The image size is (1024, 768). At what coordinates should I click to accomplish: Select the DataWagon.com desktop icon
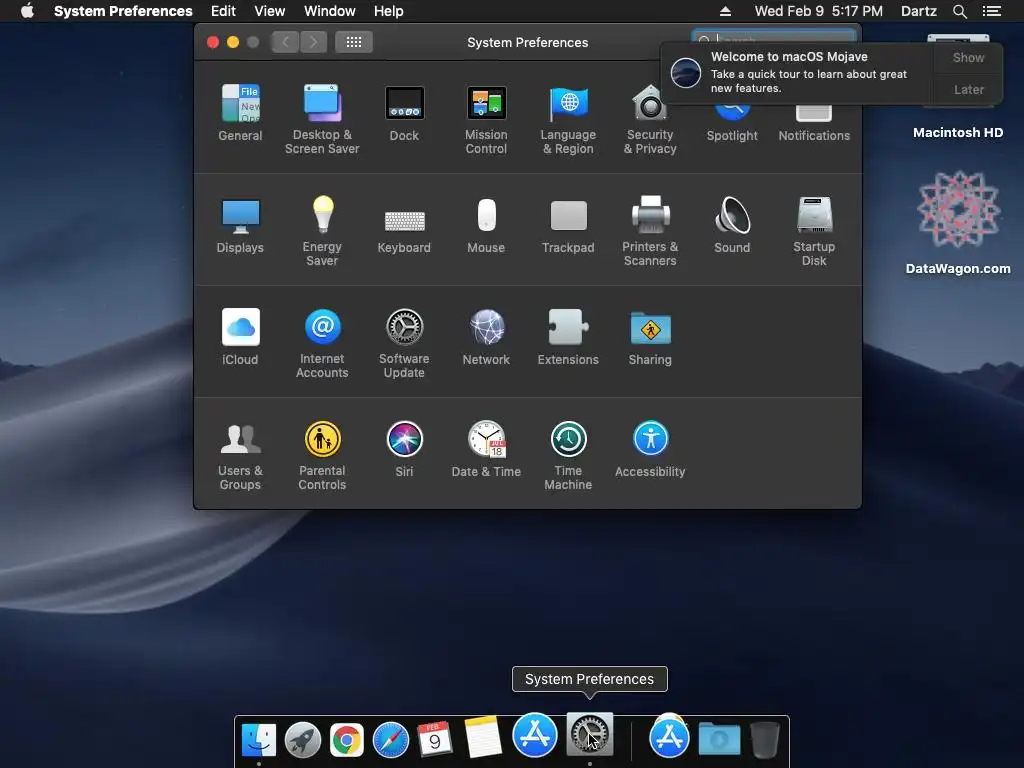coord(958,223)
